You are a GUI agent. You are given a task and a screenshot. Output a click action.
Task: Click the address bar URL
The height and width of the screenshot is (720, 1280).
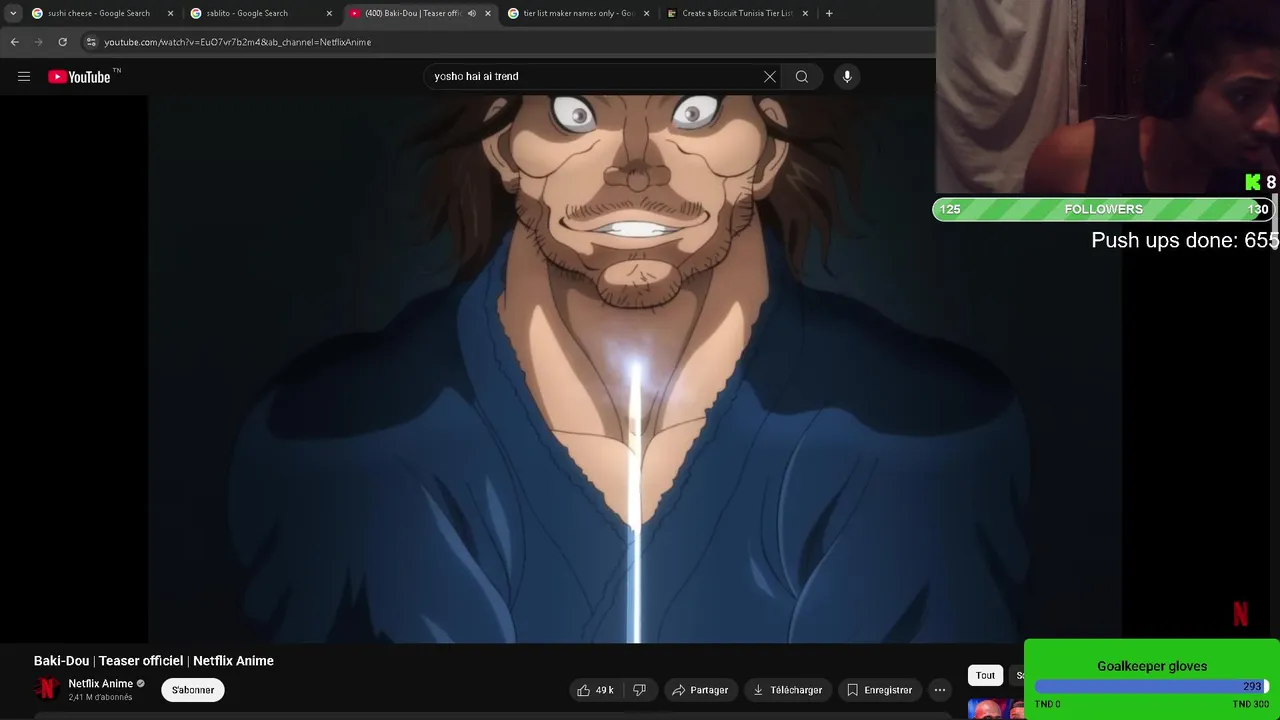point(238,42)
